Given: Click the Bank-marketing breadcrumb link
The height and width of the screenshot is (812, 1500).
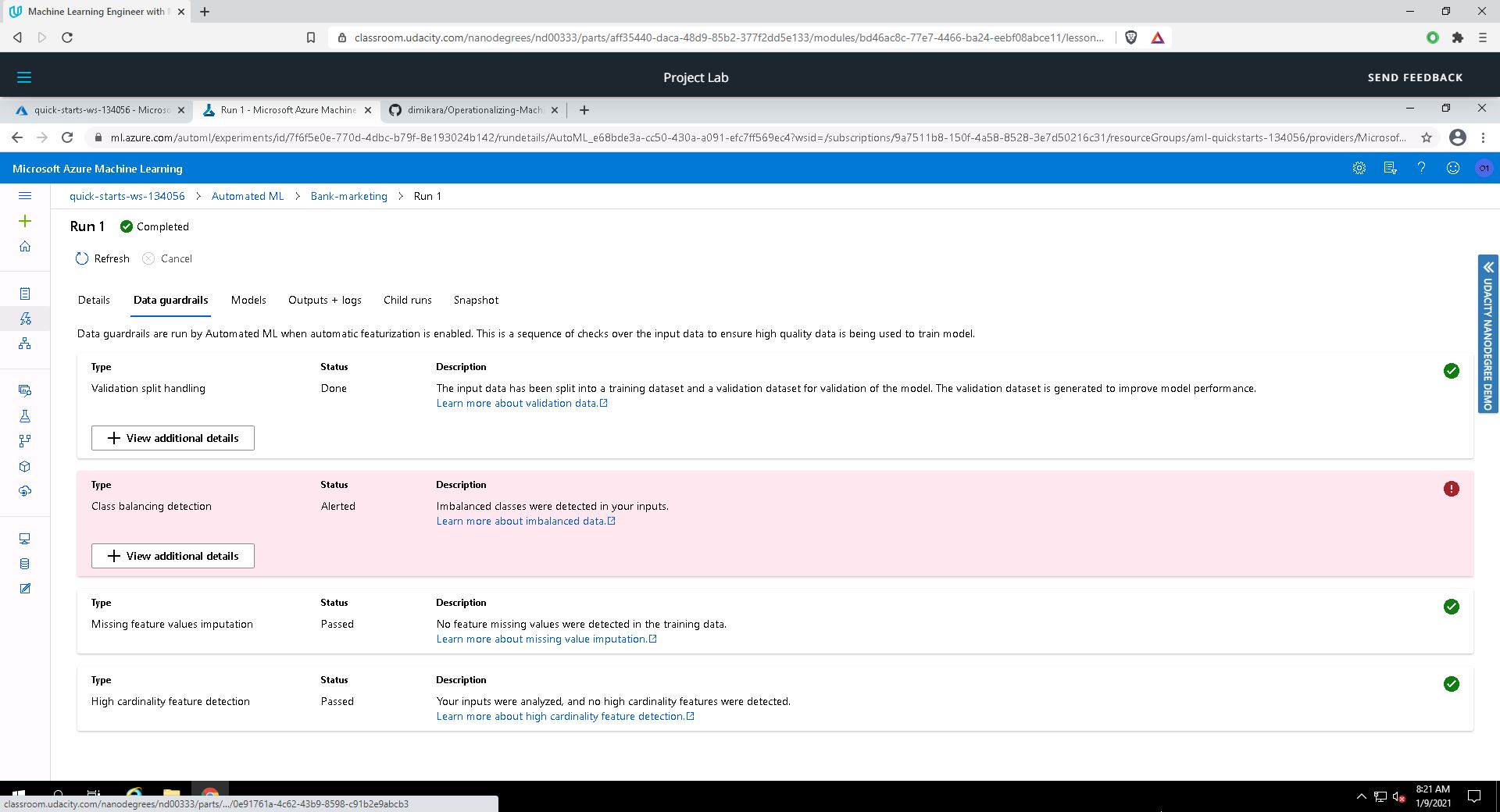Looking at the screenshot, I should click(348, 196).
